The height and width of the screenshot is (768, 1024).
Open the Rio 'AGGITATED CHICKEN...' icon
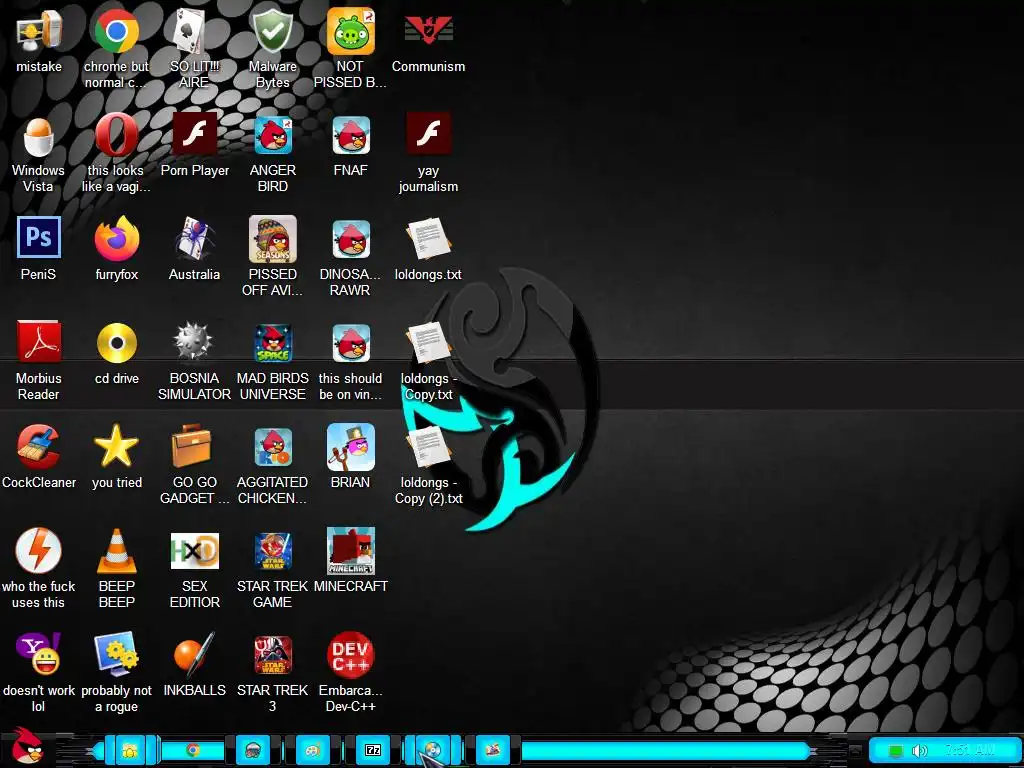pyautogui.click(x=272, y=447)
